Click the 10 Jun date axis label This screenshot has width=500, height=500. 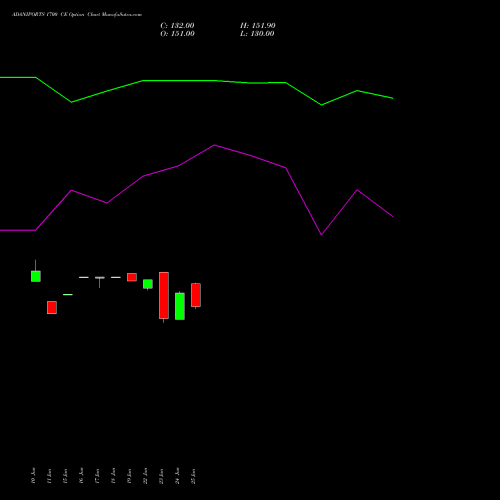point(33,476)
